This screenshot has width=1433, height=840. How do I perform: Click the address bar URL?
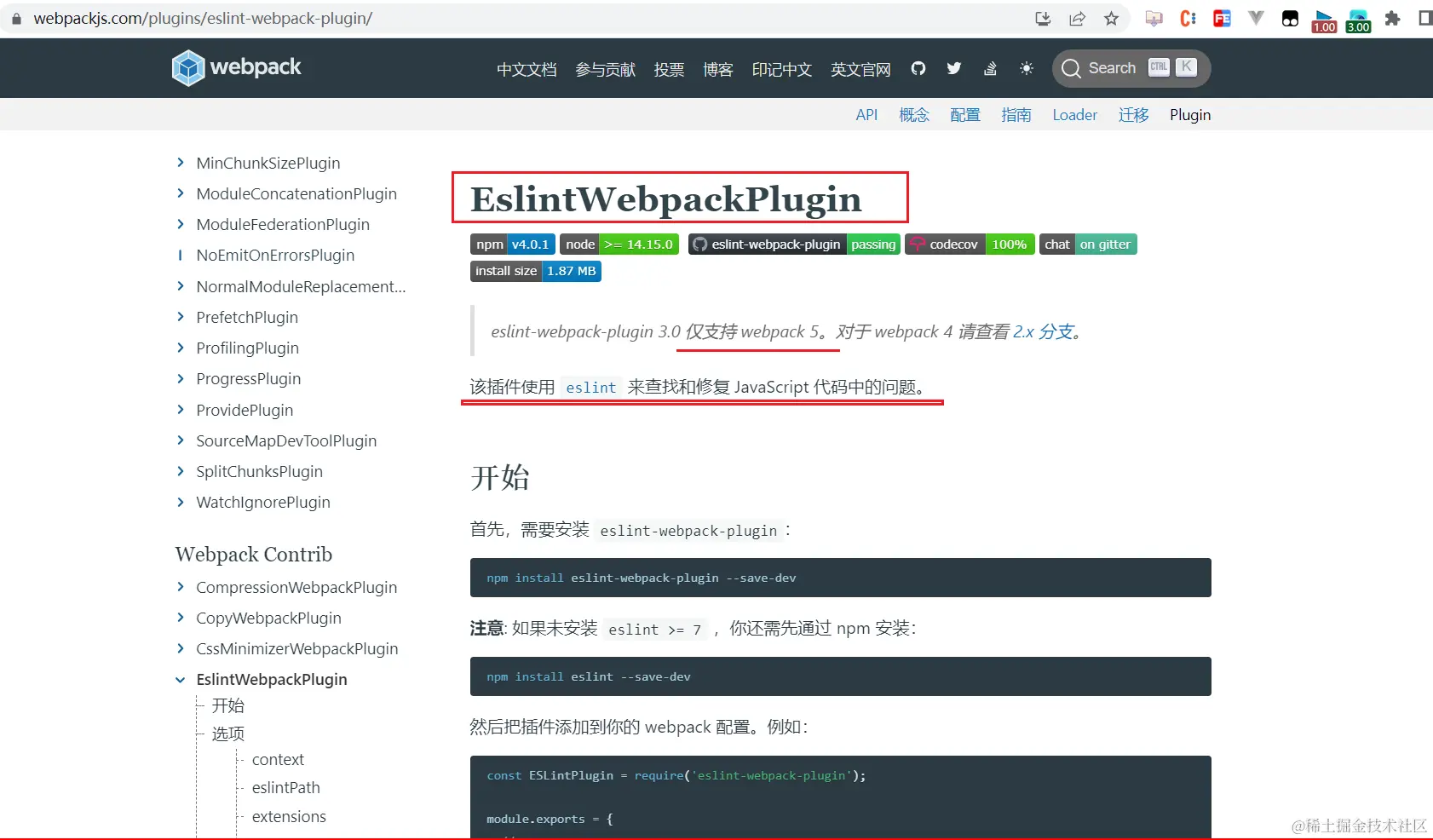[x=203, y=19]
